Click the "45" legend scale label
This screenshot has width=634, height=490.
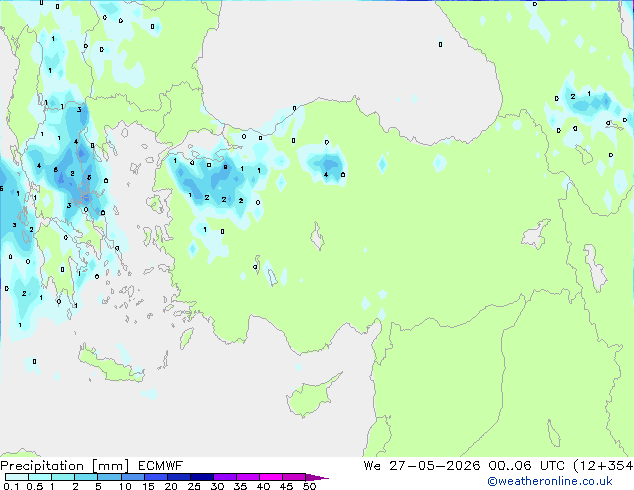pyautogui.click(x=286, y=486)
